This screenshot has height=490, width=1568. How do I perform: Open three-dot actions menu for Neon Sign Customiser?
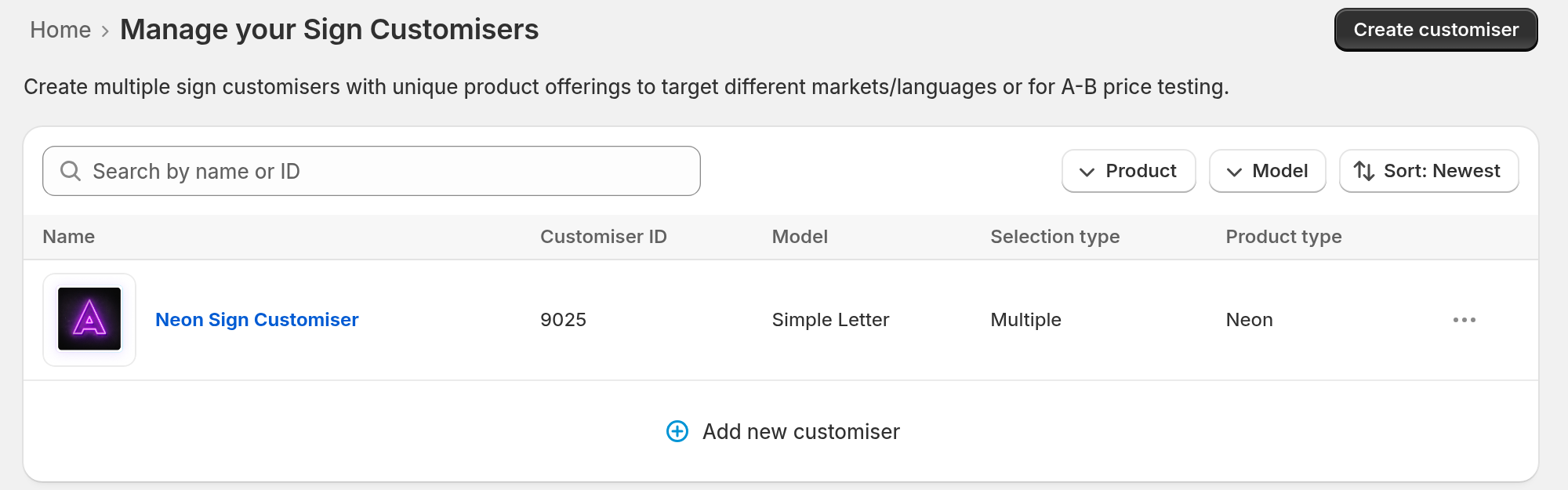[x=1464, y=320]
